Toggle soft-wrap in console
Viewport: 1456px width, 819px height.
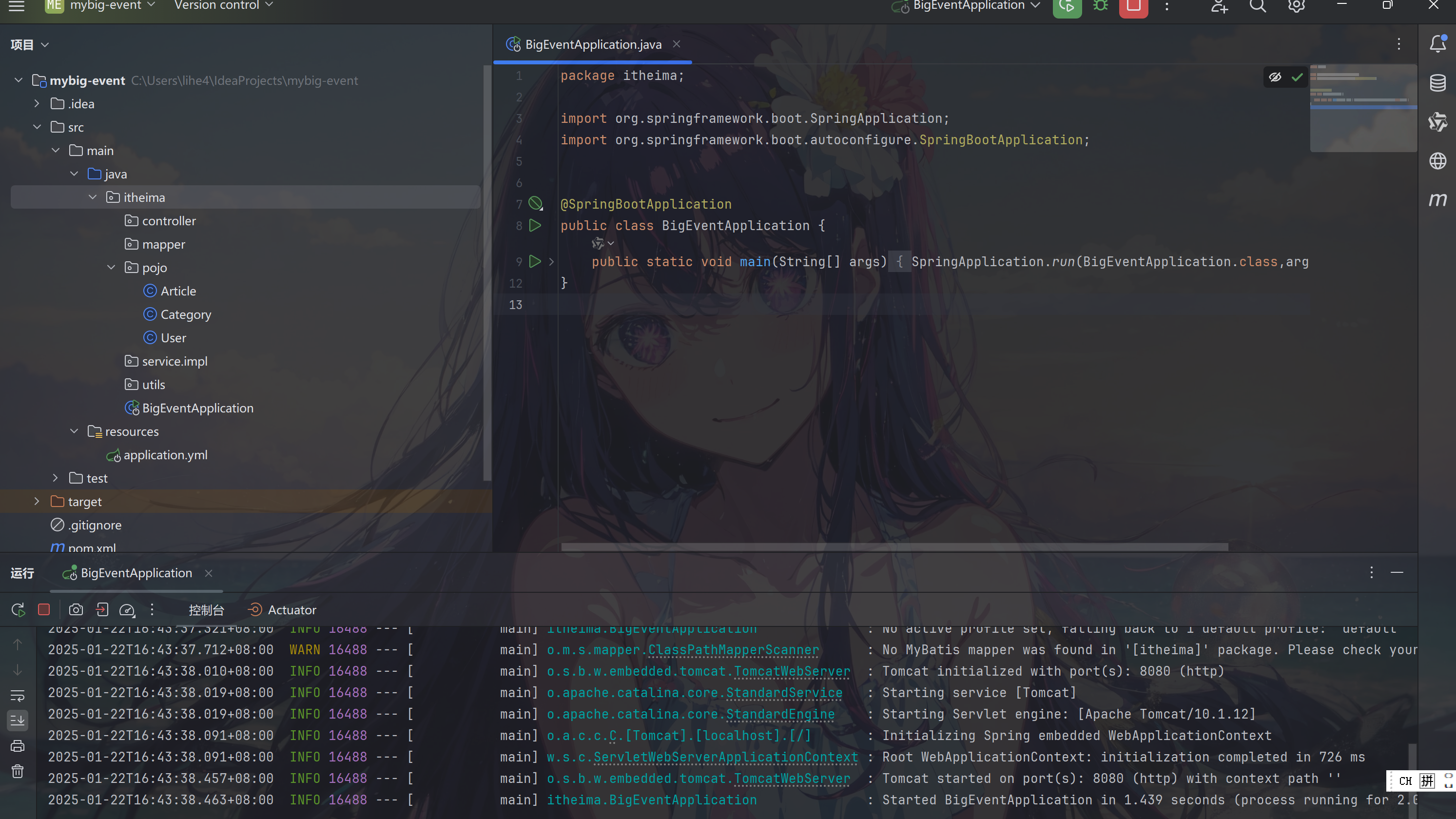pos(18,695)
